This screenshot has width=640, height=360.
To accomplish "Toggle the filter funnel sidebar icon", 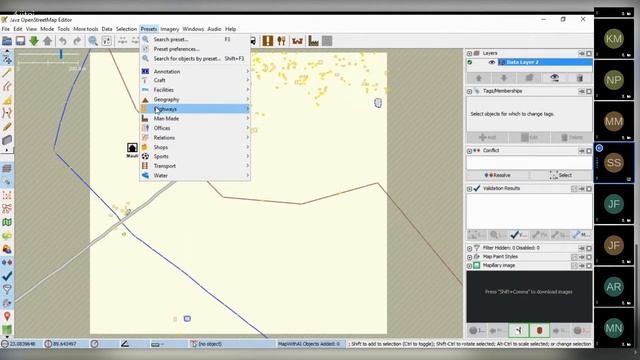I will (x=7, y=289).
